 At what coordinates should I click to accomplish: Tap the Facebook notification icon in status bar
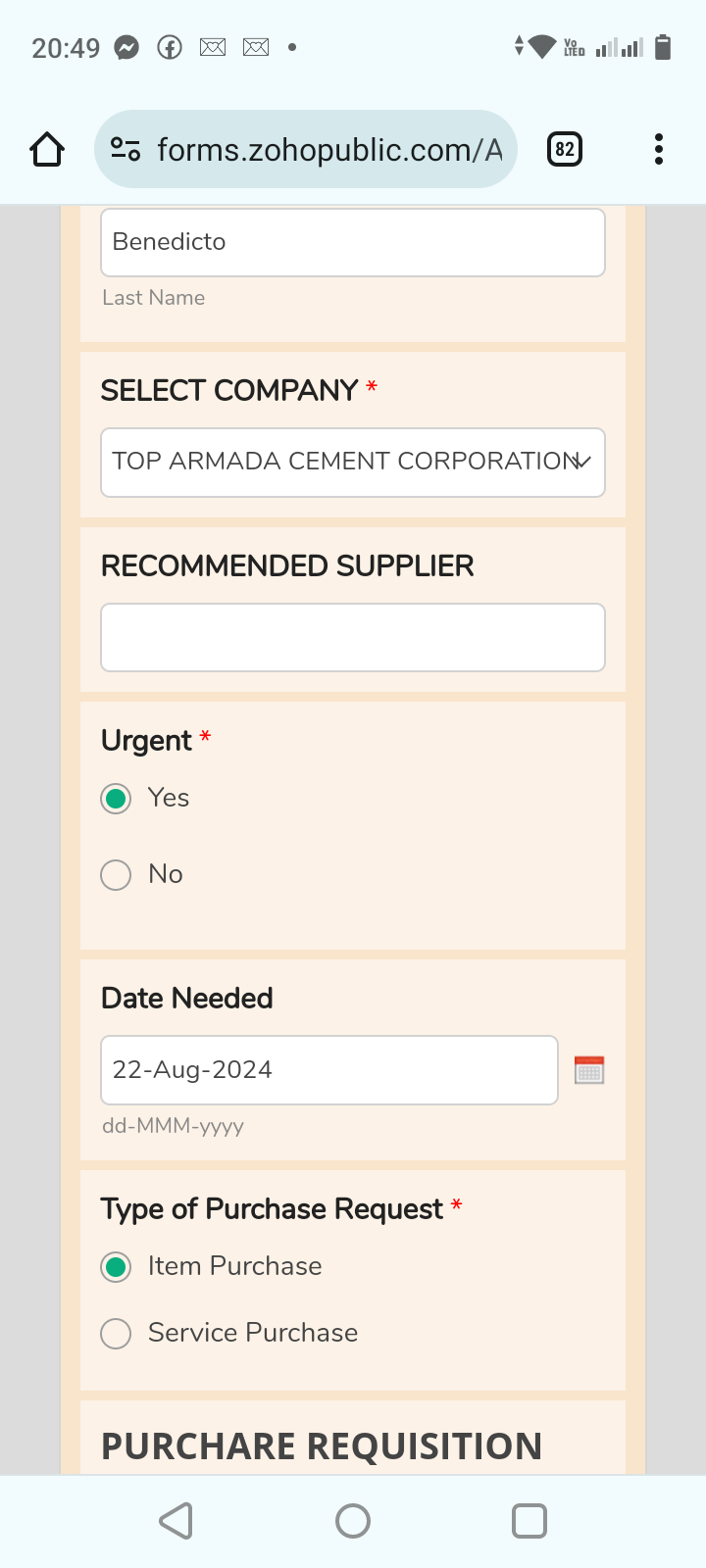click(x=170, y=47)
